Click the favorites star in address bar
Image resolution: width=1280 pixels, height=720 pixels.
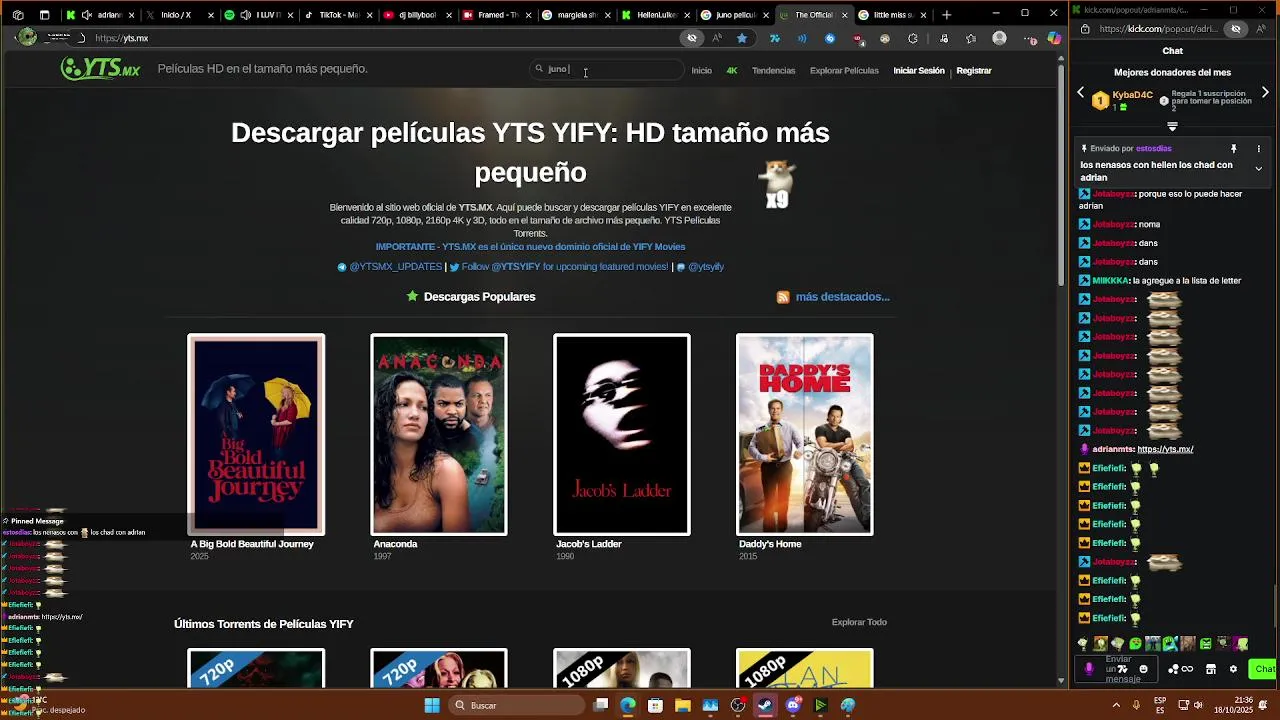(742, 38)
